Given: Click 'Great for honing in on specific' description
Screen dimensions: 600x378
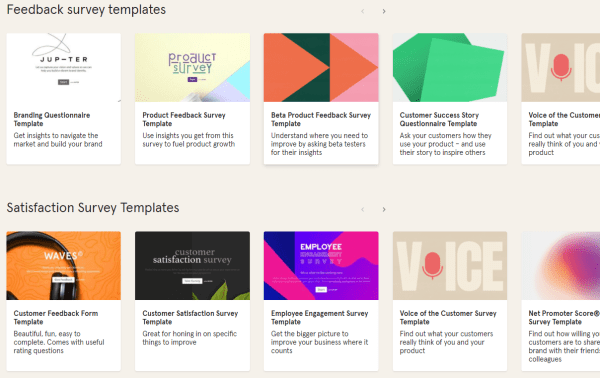Looking at the screenshot, I should tap(190, 338).
